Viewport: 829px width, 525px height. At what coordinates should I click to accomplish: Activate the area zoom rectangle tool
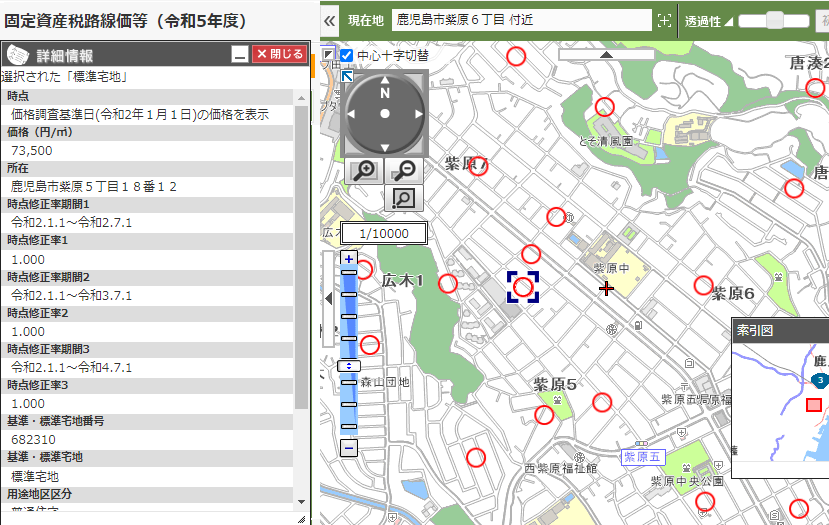click(403, 198)
